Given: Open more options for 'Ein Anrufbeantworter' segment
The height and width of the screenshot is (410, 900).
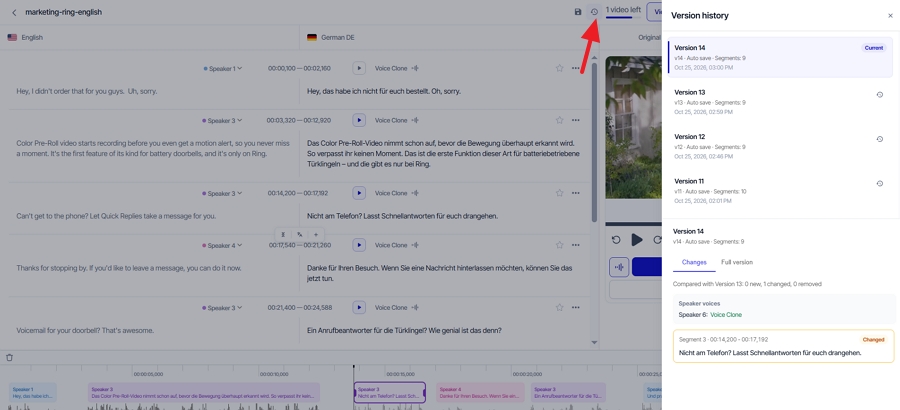Looking at the screenshot, I should click(x=576, y=308).
